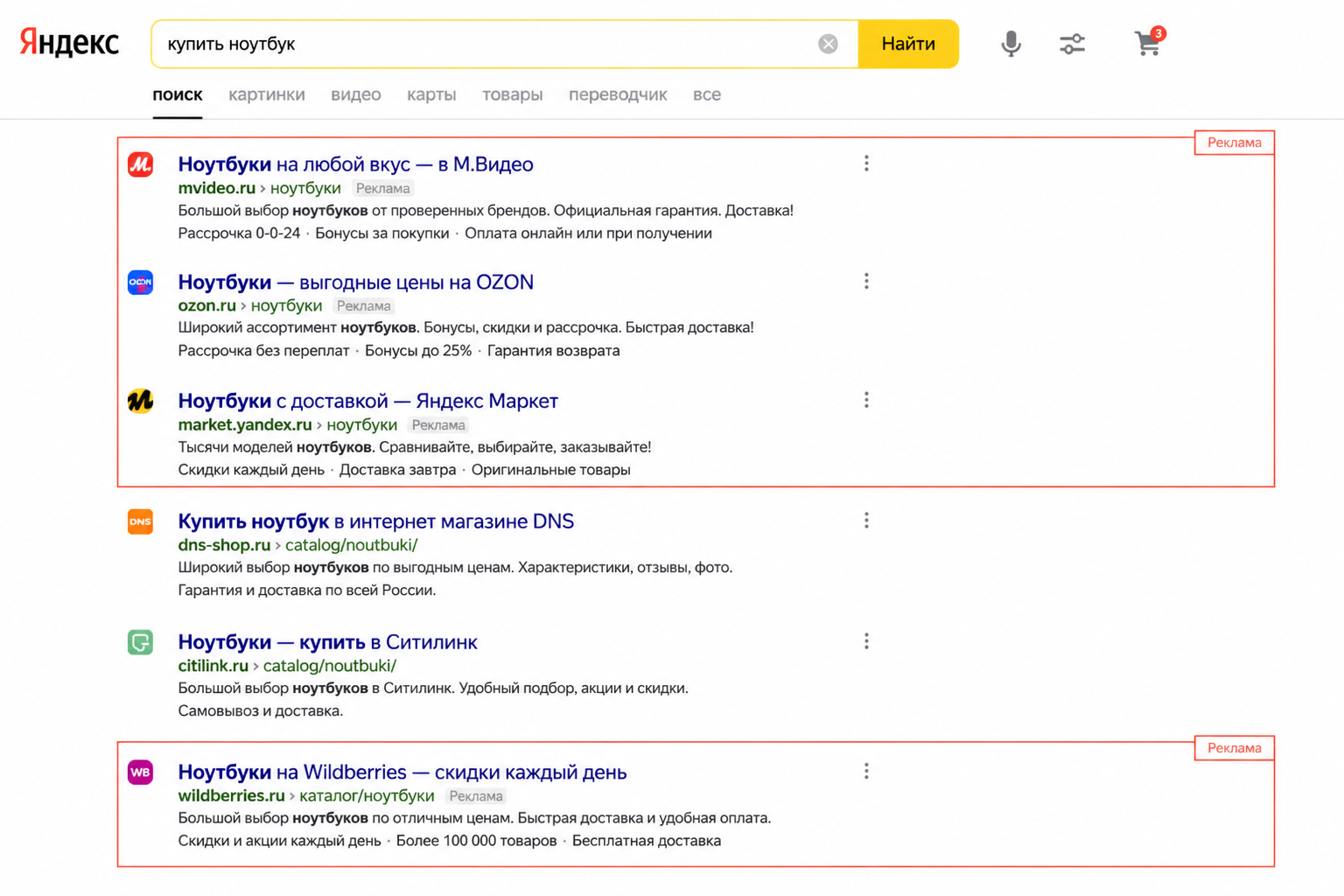Switch to the видео tab
Image resolution: width=1344 pixels, height=896 pixels.
356,94
